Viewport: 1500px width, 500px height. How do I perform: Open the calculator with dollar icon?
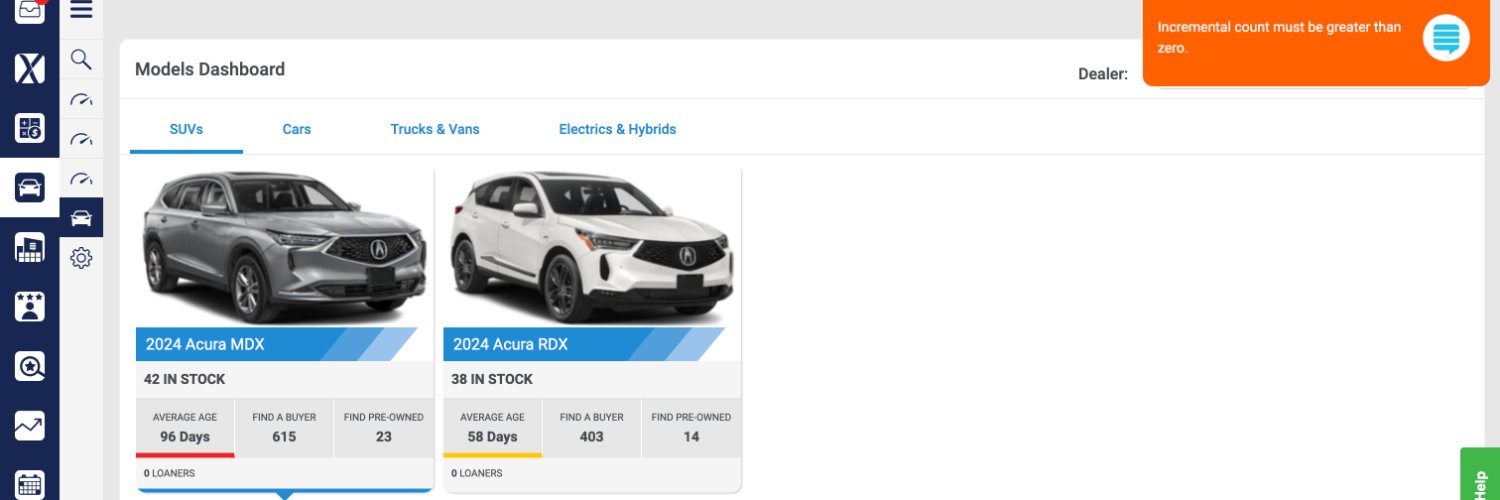point(30,128)
